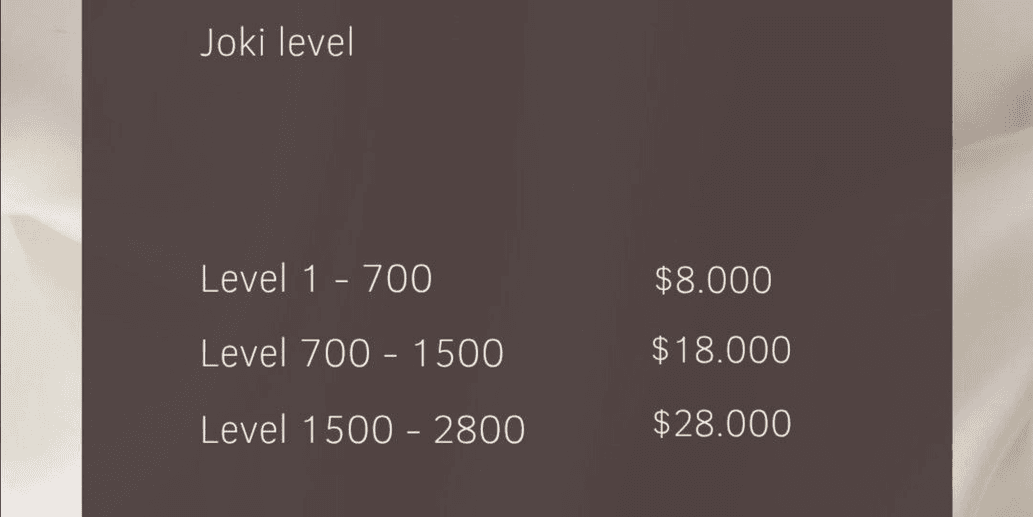The image size is (1033, 517).
Task: Click the beige background strip on the left
Action: (x=40, y=258)
